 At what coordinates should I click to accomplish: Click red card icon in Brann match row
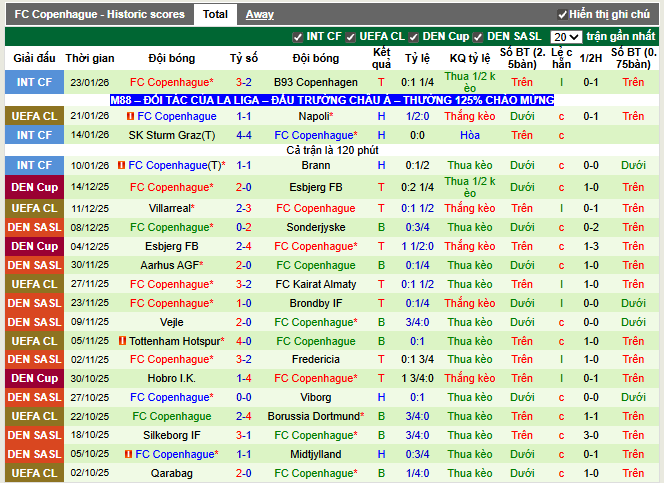click(121, 165)
